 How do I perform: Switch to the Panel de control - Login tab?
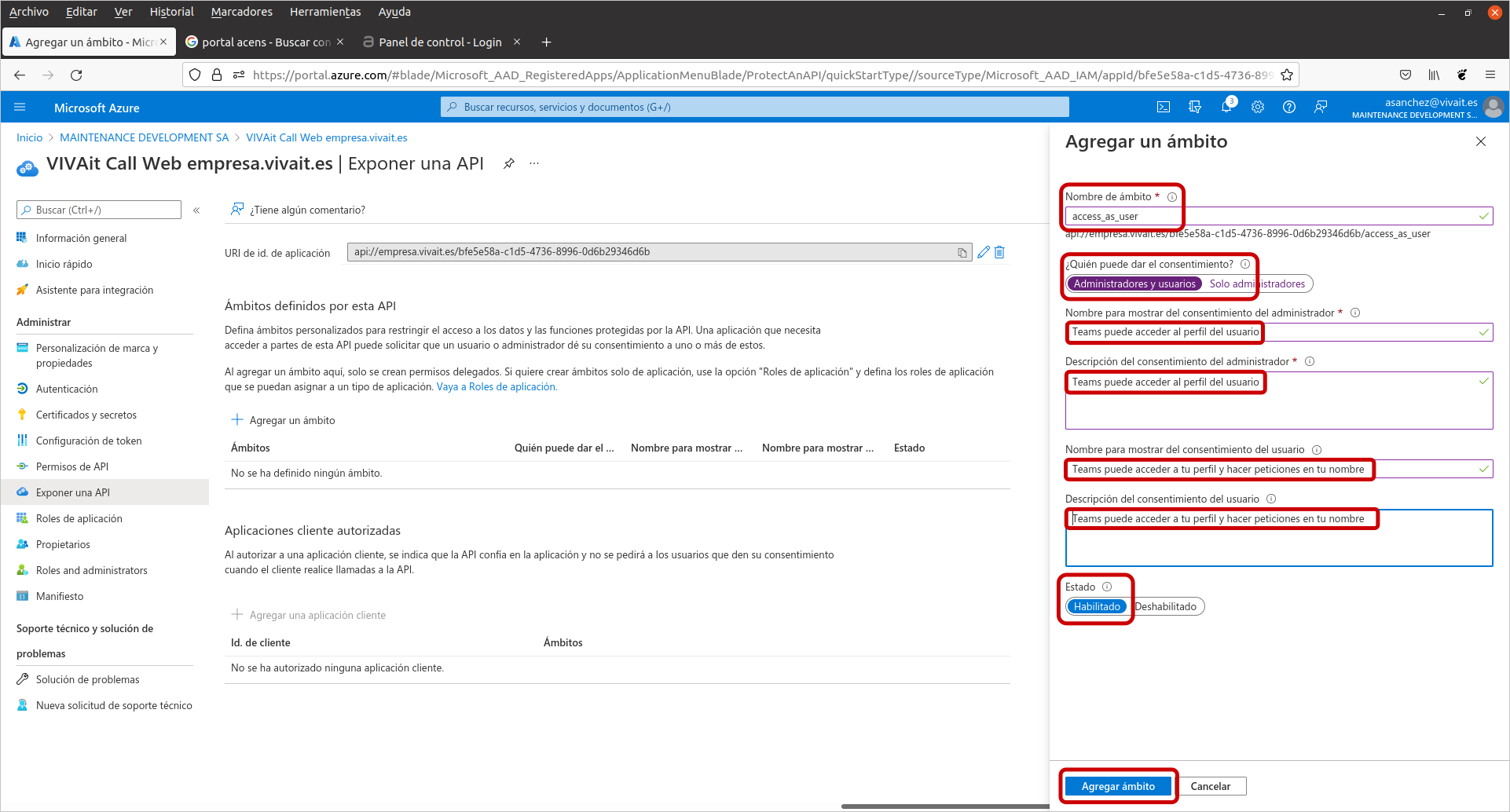440,42
